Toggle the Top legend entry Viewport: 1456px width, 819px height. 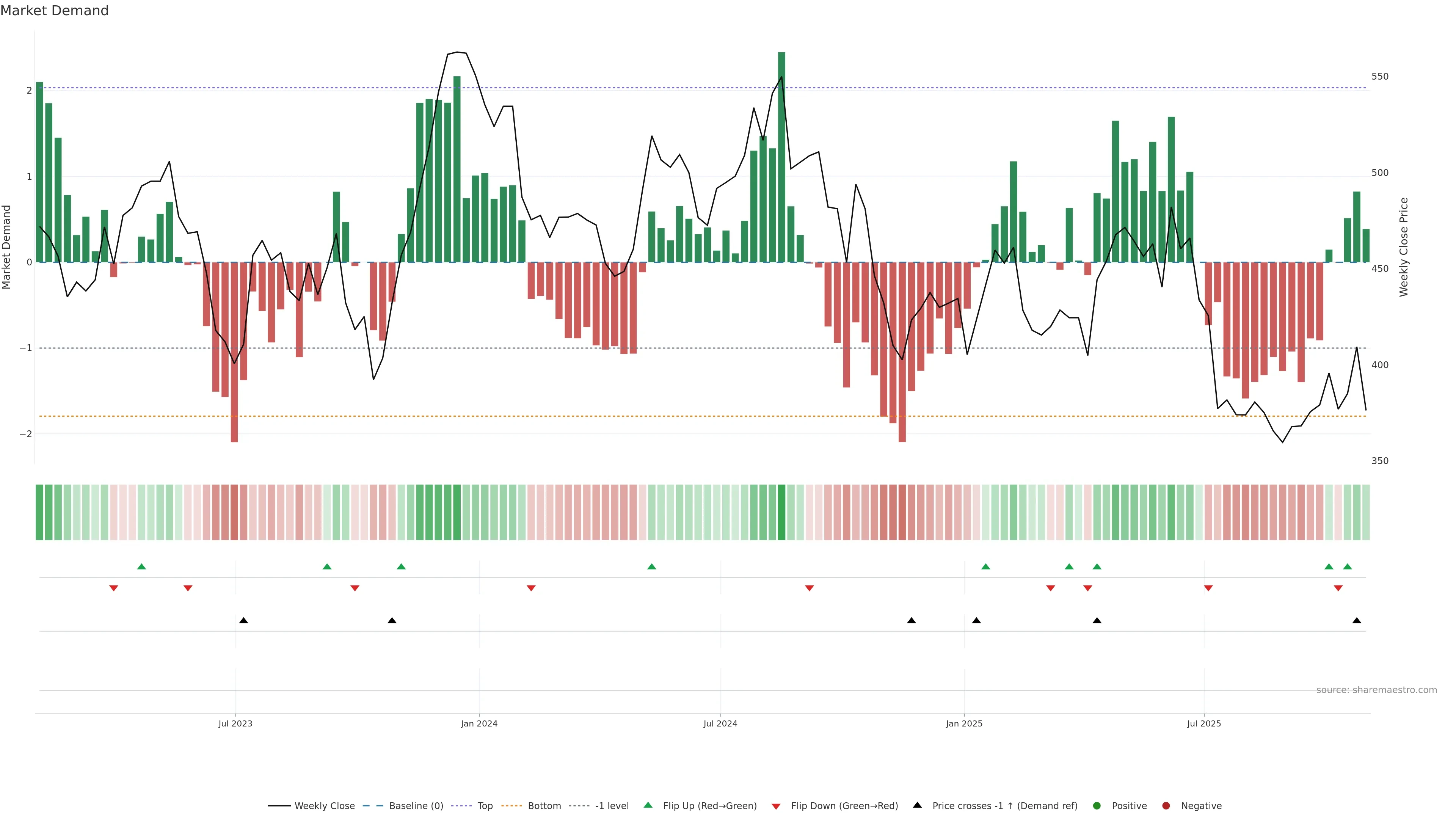(x=485, y=805)
